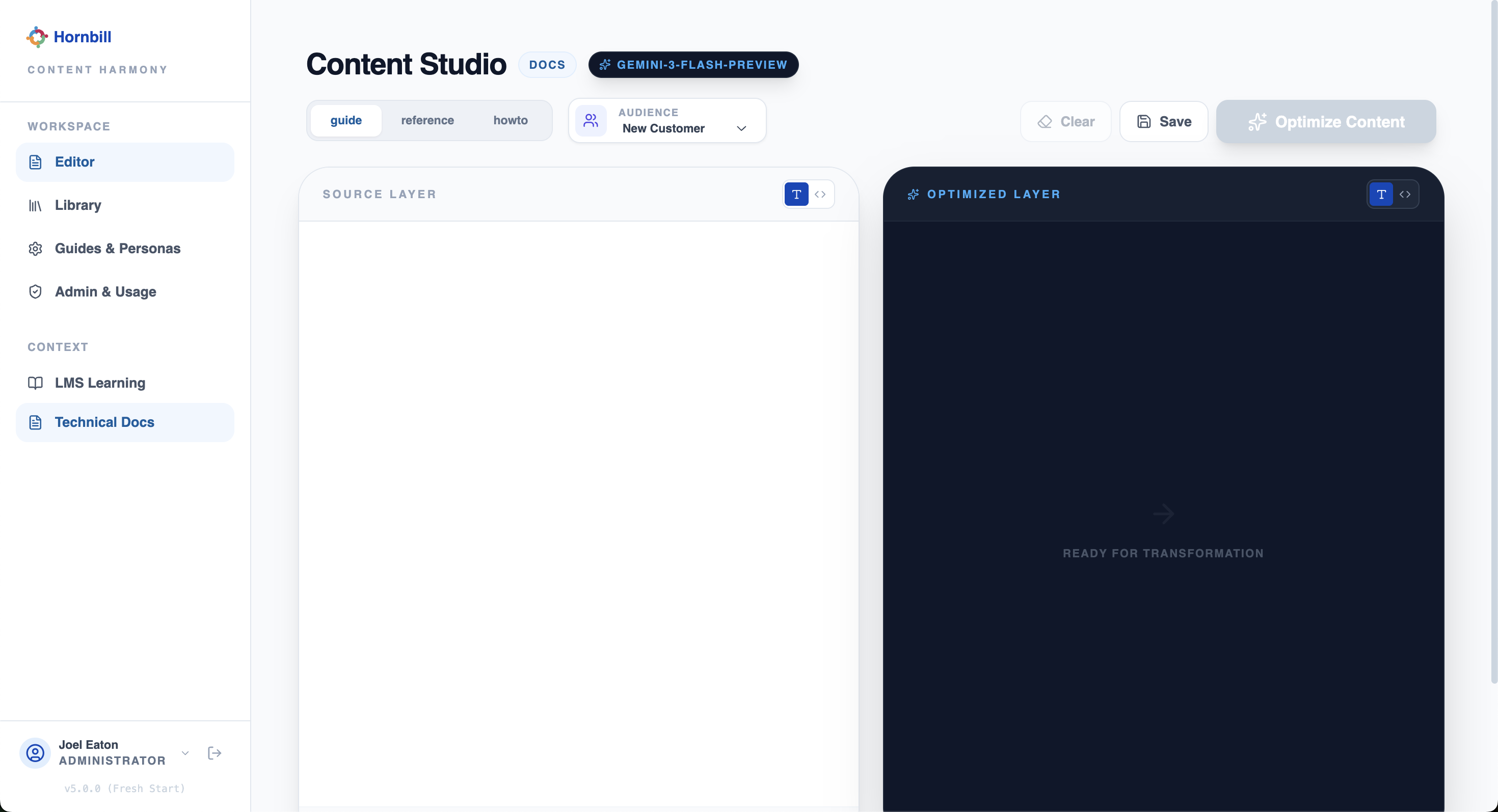The width and height of the screenshot is (1498, 812).
Task: Clear the source content
Action: (1066, 121)
